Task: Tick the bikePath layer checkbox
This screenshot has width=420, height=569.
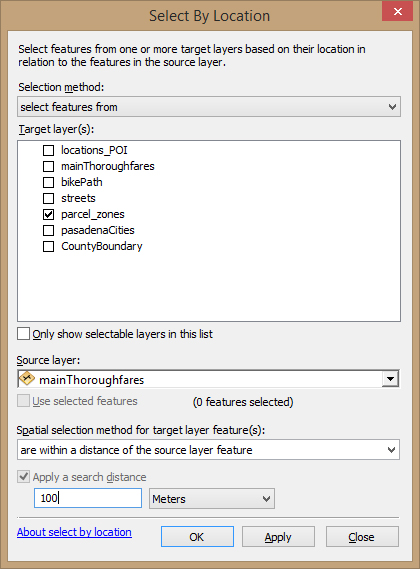Action: (48, 182)
